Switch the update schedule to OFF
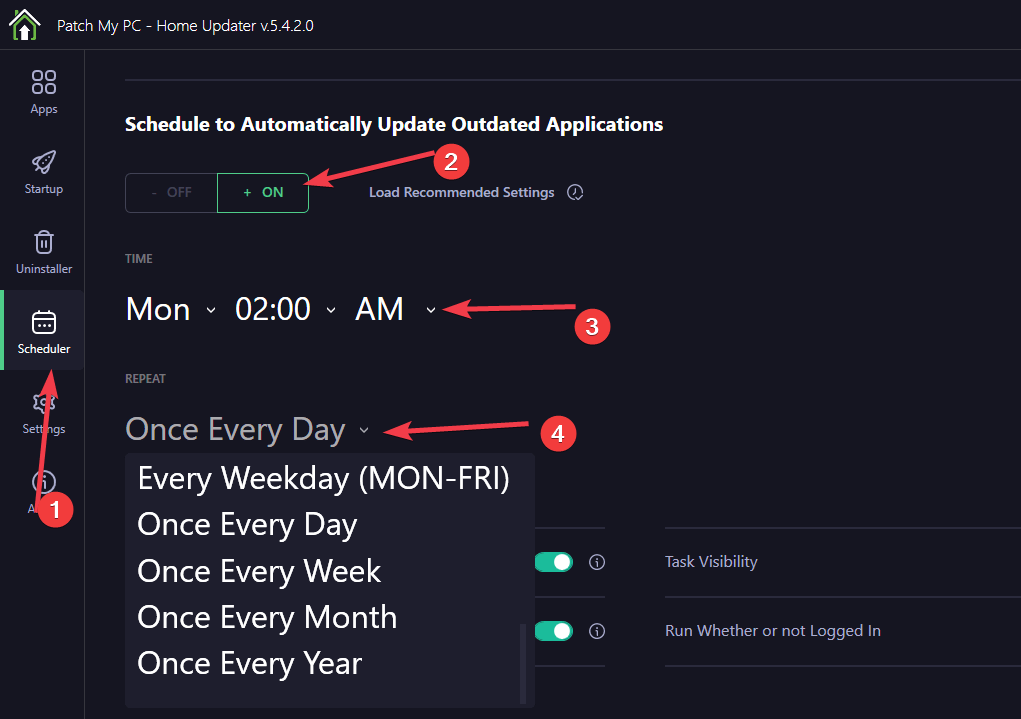This screenshot has width=1021, height=719. point(171,192)
